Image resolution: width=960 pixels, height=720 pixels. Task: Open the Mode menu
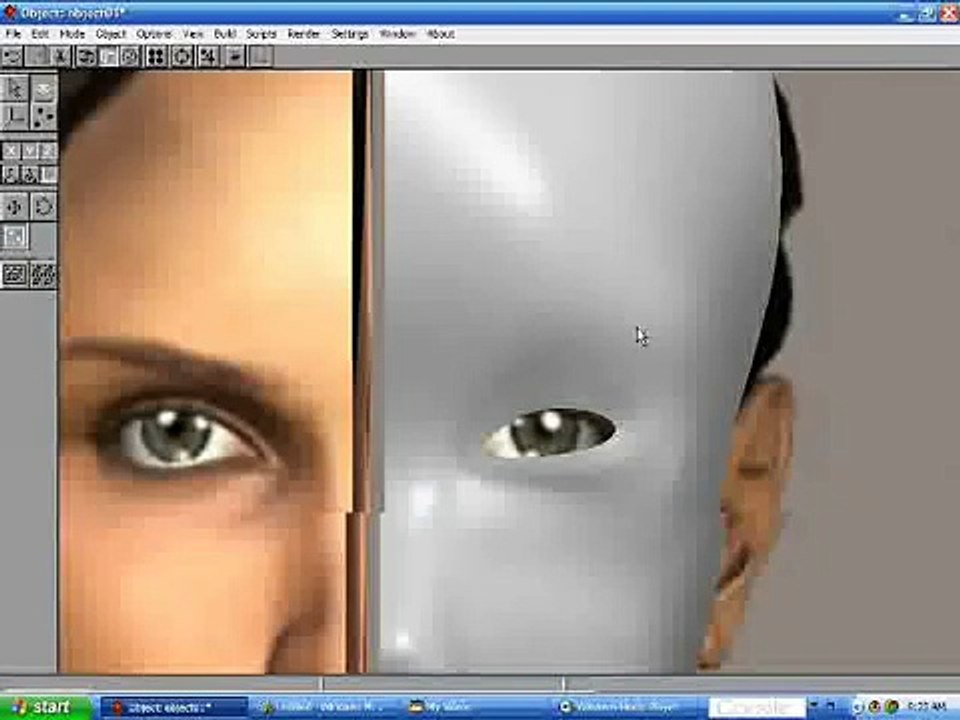coord(72,34)
